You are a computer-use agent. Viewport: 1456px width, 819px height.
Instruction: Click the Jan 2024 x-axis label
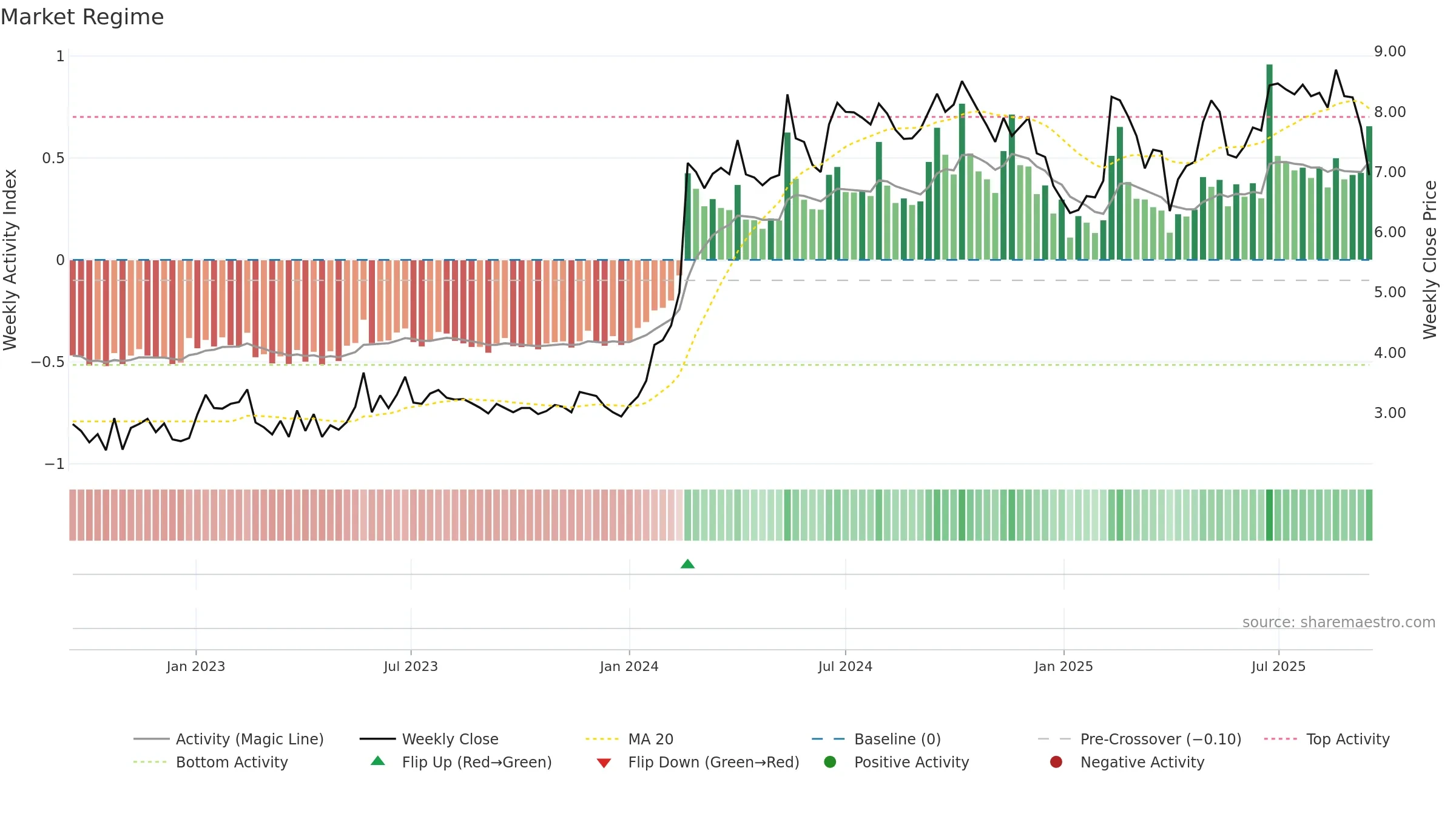click(x=629, y=666)
